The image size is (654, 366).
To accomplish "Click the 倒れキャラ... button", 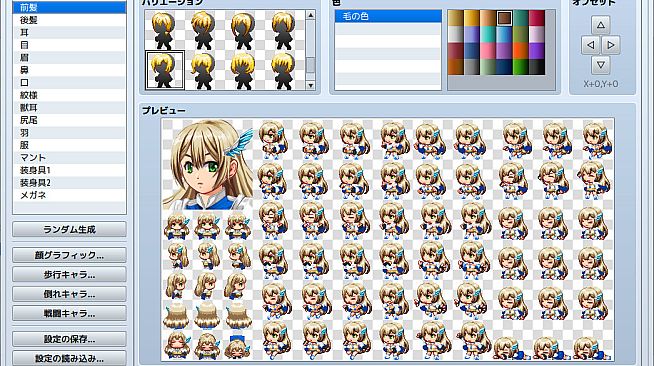I will tap(69, 294).
